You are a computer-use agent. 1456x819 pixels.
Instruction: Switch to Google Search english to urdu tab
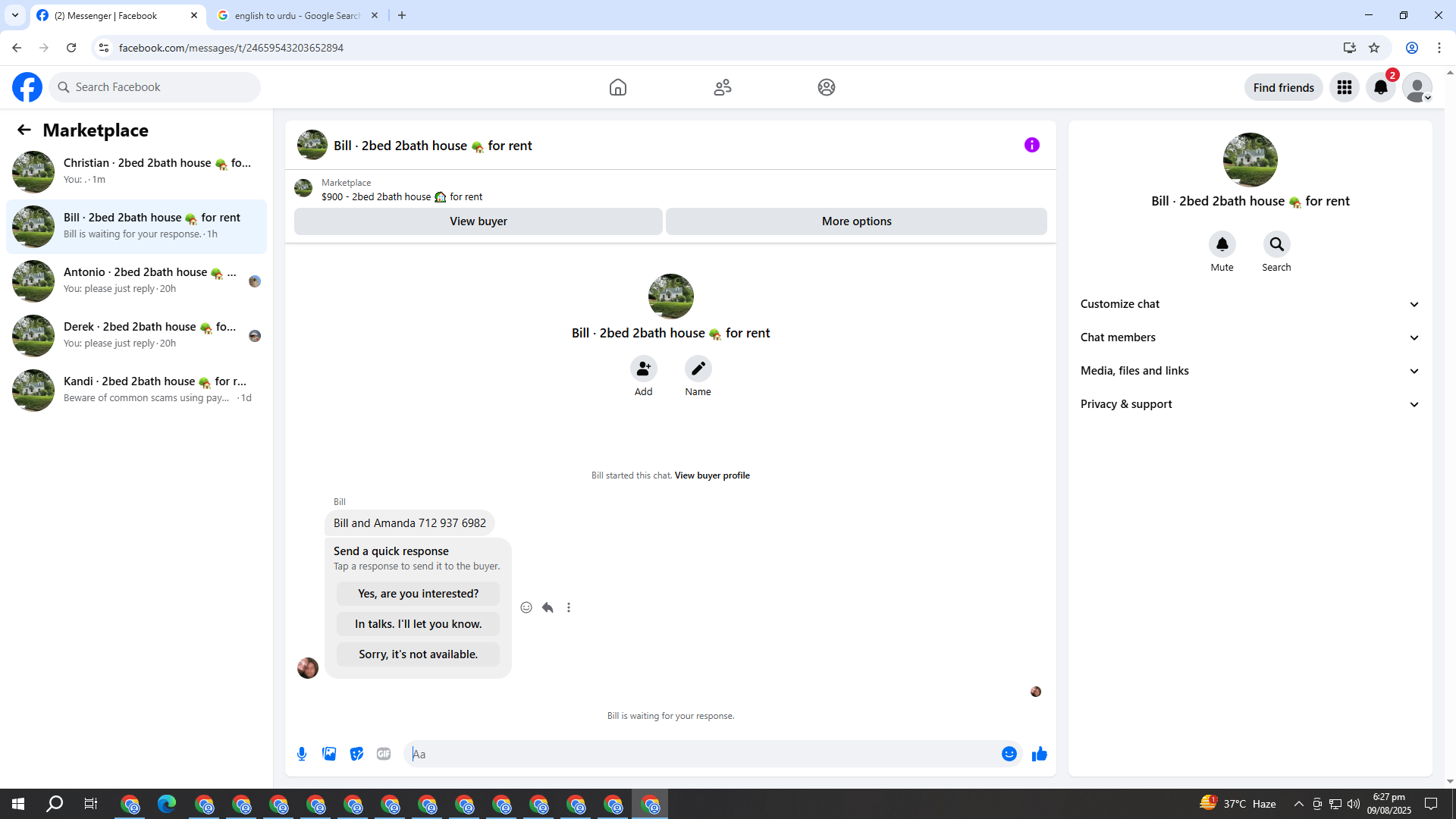point(297,15)
